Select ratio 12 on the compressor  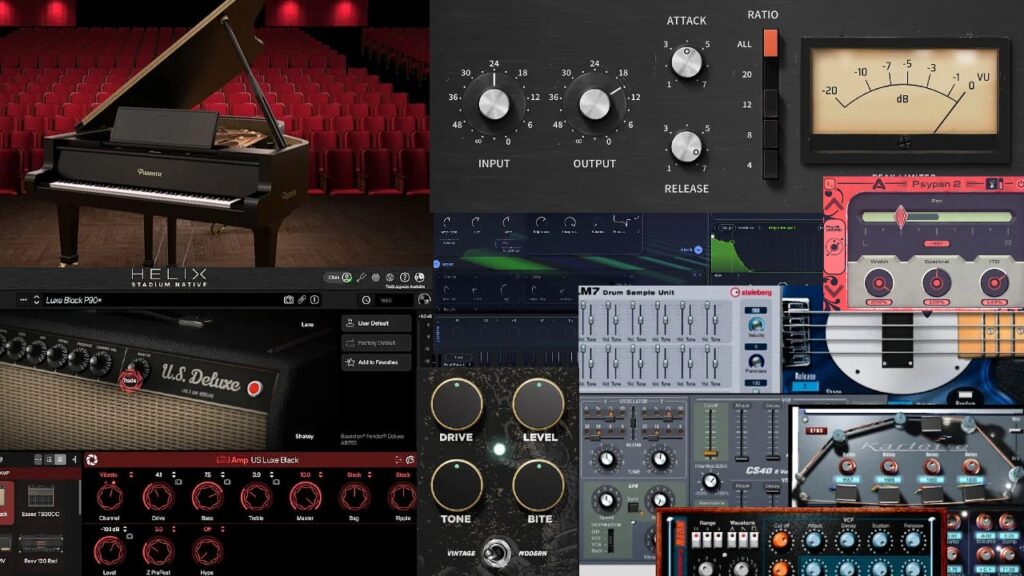point(771,104)
